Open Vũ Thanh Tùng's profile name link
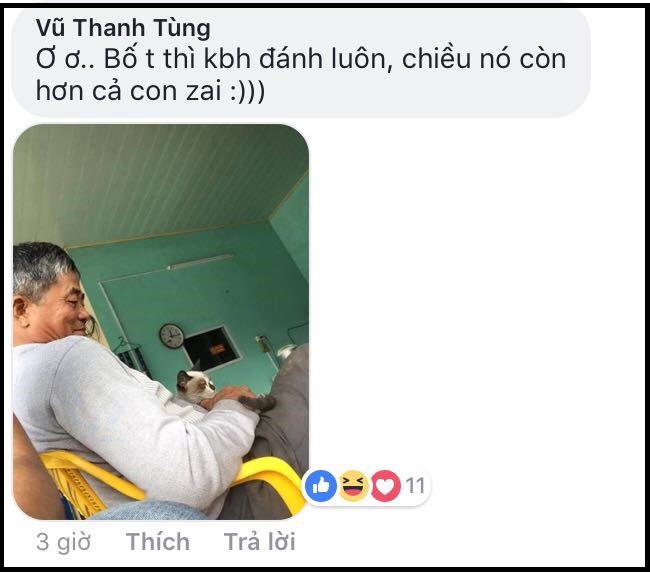The image size is (650, 574). [x=123, y=28]
